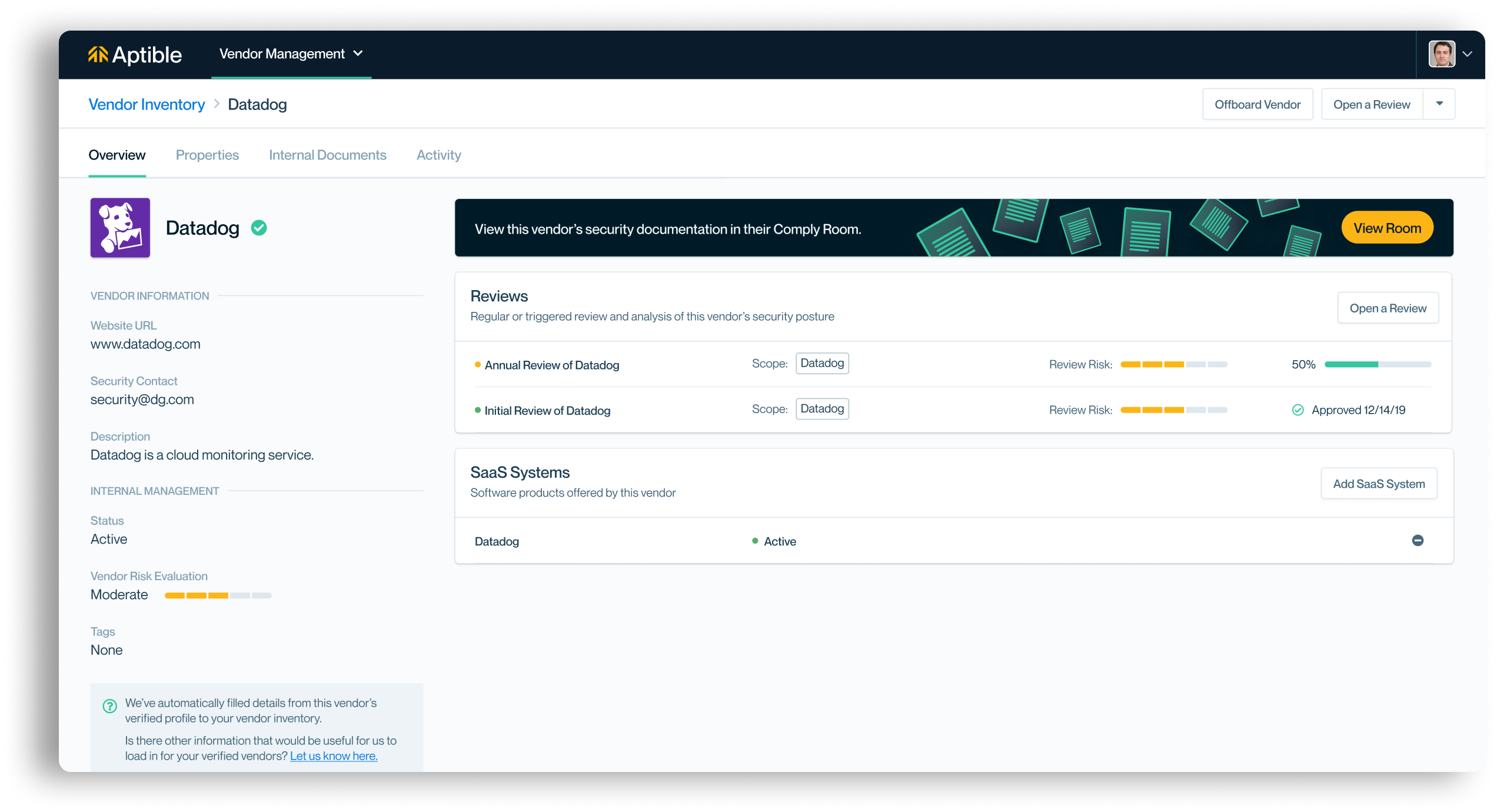Click the Active status value under Internal Management
Viewport: 1497px width, 812px height.
[109, 540]
